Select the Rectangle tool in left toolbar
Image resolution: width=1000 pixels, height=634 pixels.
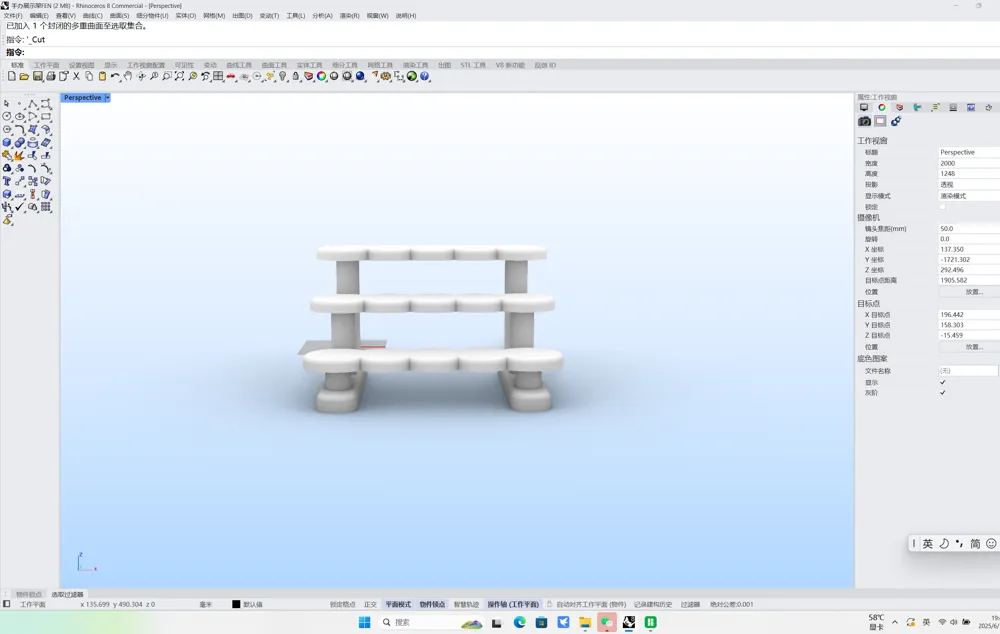[46, 116]
